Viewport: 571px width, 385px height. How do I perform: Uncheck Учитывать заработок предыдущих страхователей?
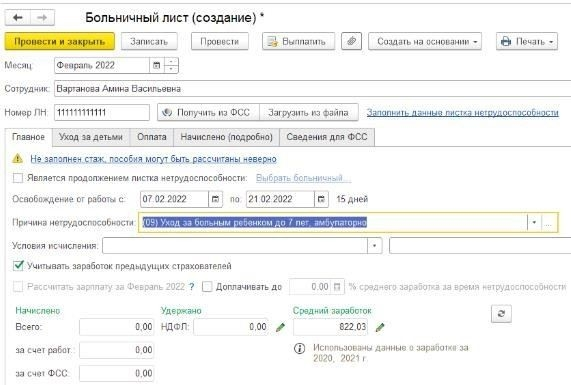17,266
